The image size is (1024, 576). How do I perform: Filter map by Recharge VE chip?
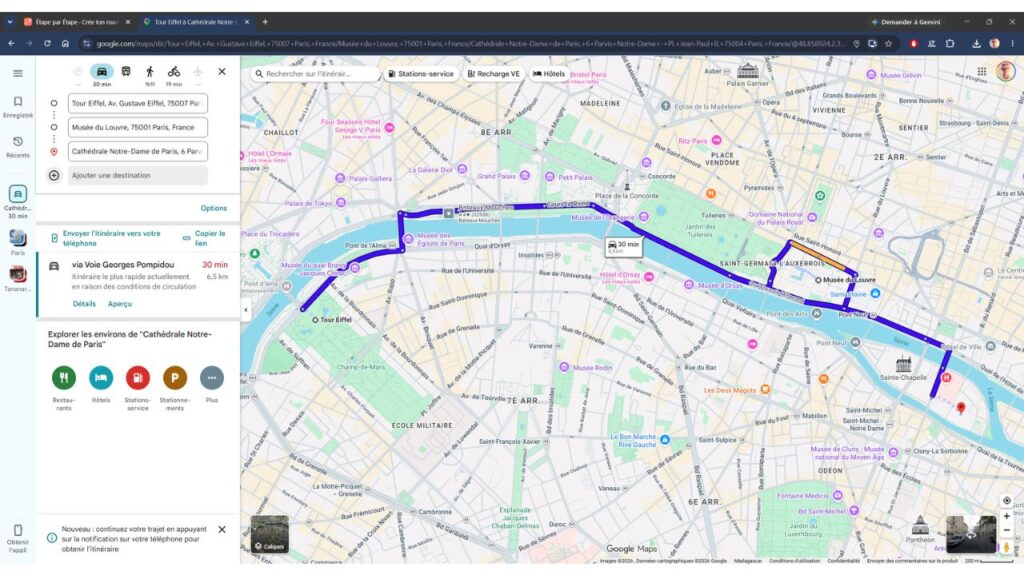point(494,74)
